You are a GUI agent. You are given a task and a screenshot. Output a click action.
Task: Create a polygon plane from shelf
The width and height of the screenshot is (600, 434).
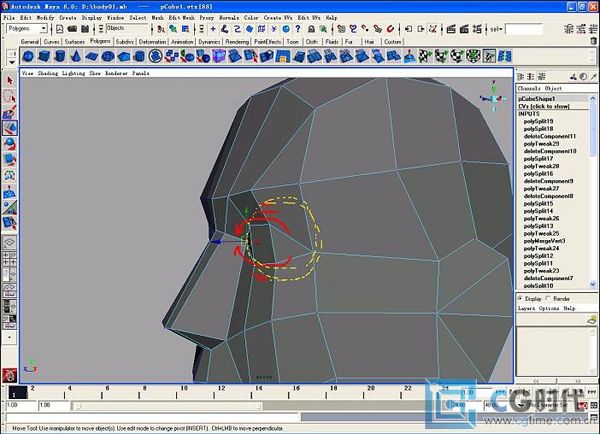coord(92,57)
